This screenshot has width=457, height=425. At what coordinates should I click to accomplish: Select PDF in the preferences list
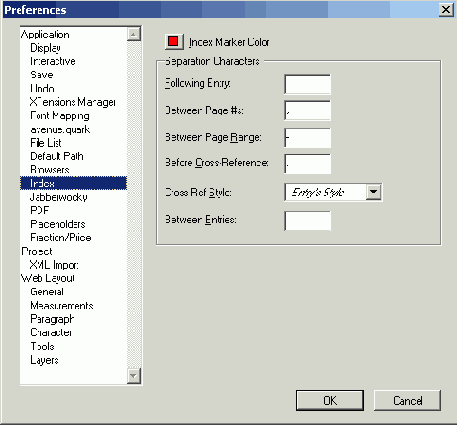(x=40, y=210)
